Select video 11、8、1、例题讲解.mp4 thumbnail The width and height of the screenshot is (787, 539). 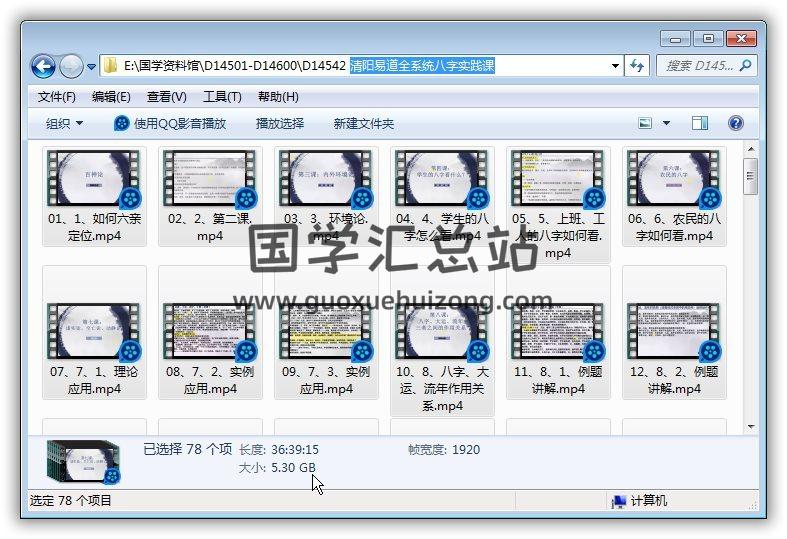tap(558, 331)
